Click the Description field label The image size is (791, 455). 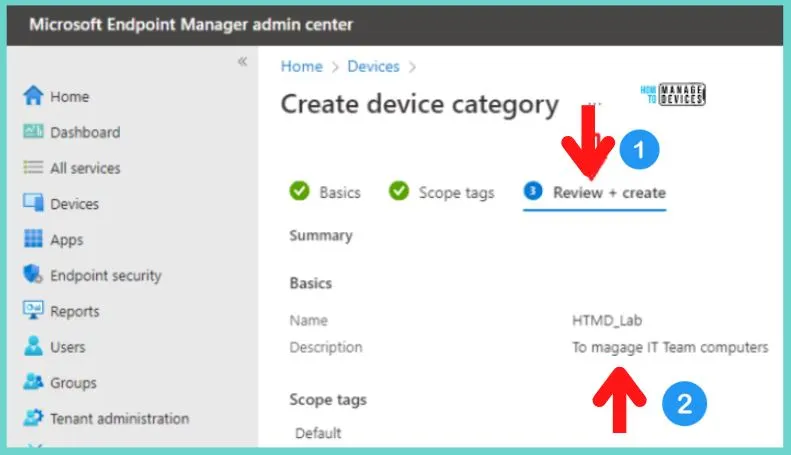(326, 348)
